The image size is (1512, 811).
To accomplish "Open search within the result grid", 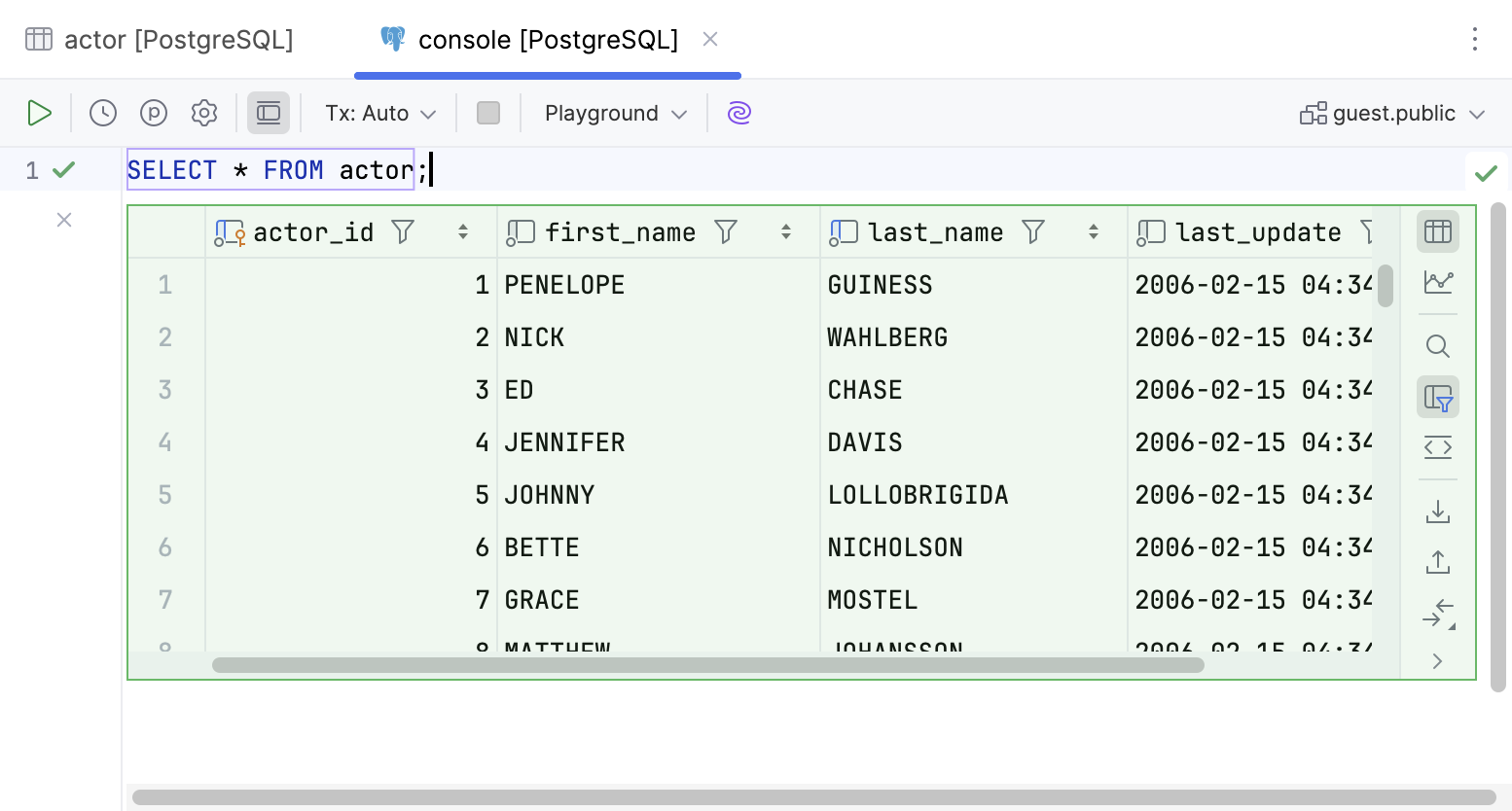I will pos(1437,345).
